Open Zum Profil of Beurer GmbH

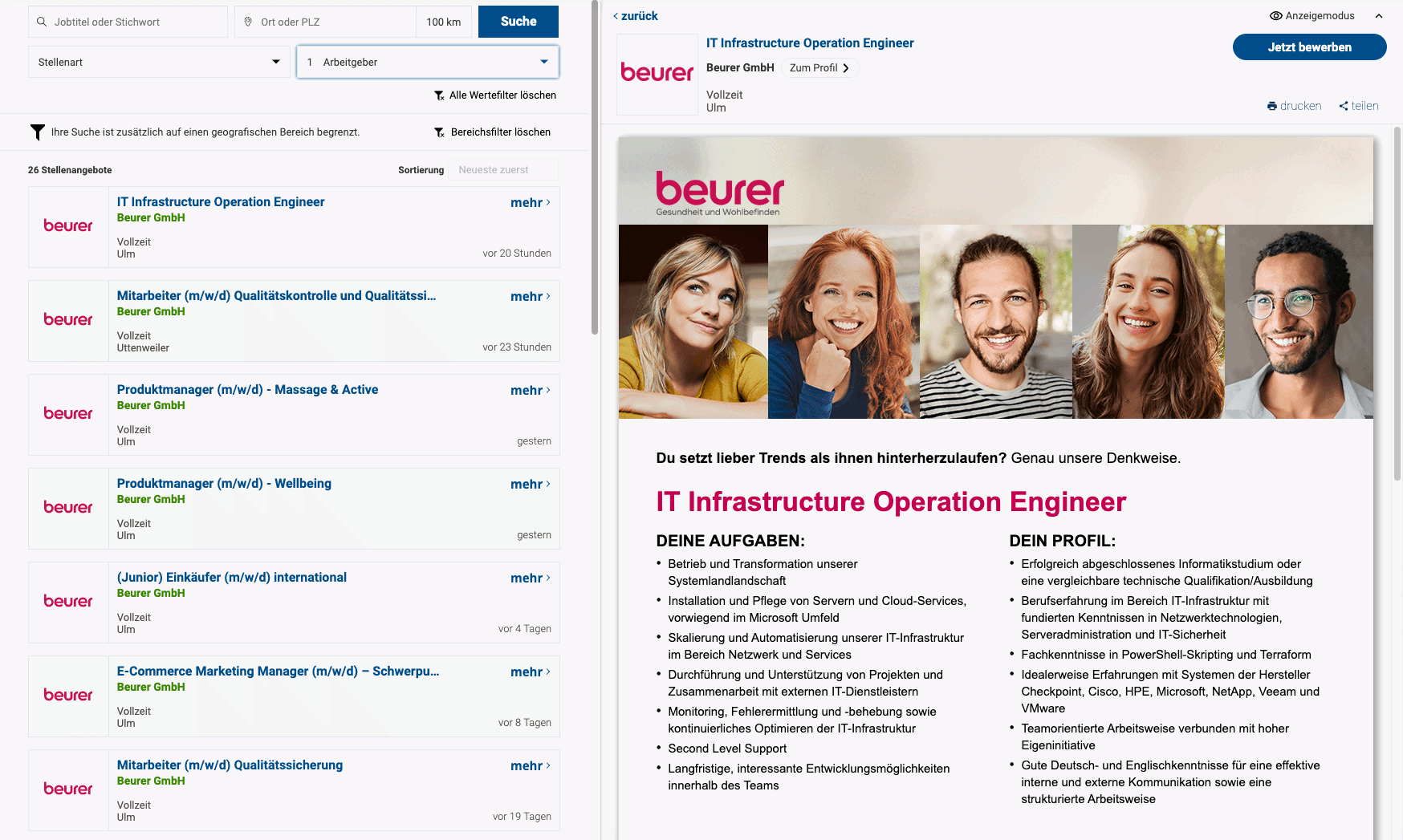click(819, 68)
